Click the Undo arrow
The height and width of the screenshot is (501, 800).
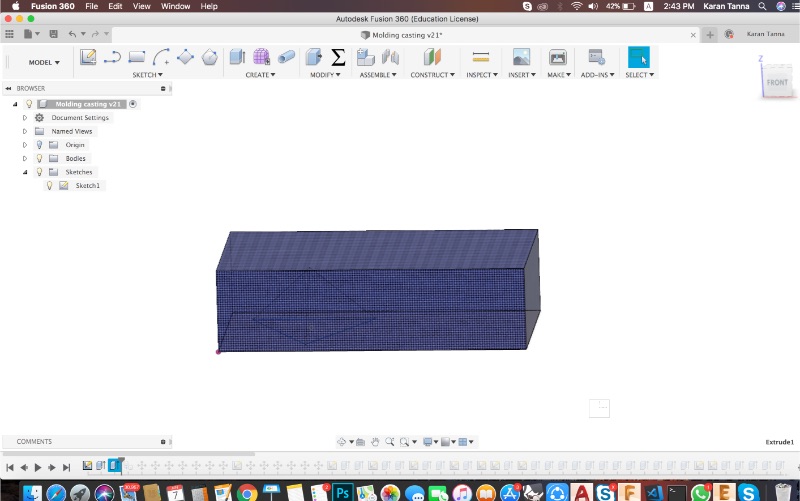[72, 34]
